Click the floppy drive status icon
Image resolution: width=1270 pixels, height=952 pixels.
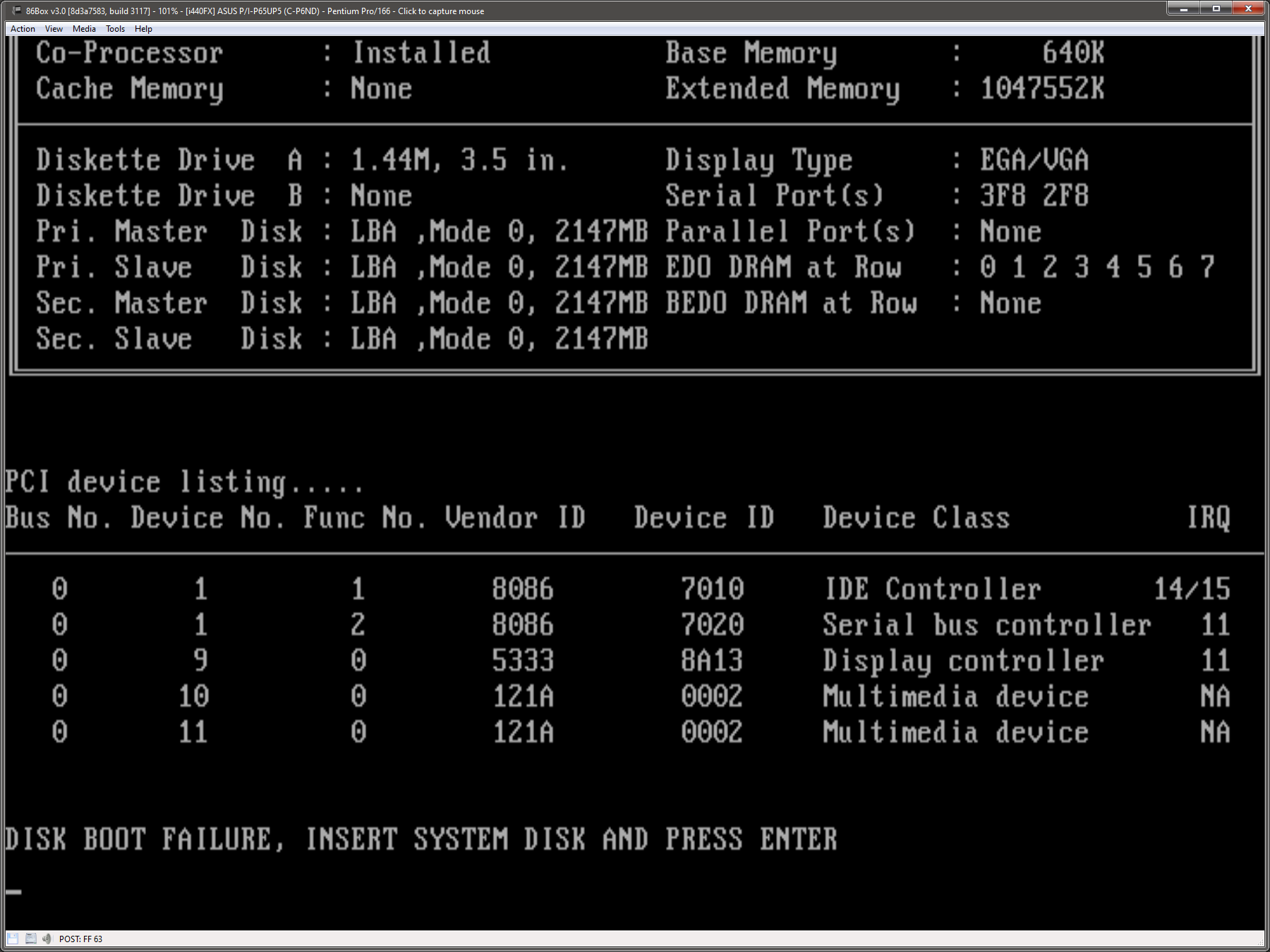pyautogui.click(x=12, y=939)
